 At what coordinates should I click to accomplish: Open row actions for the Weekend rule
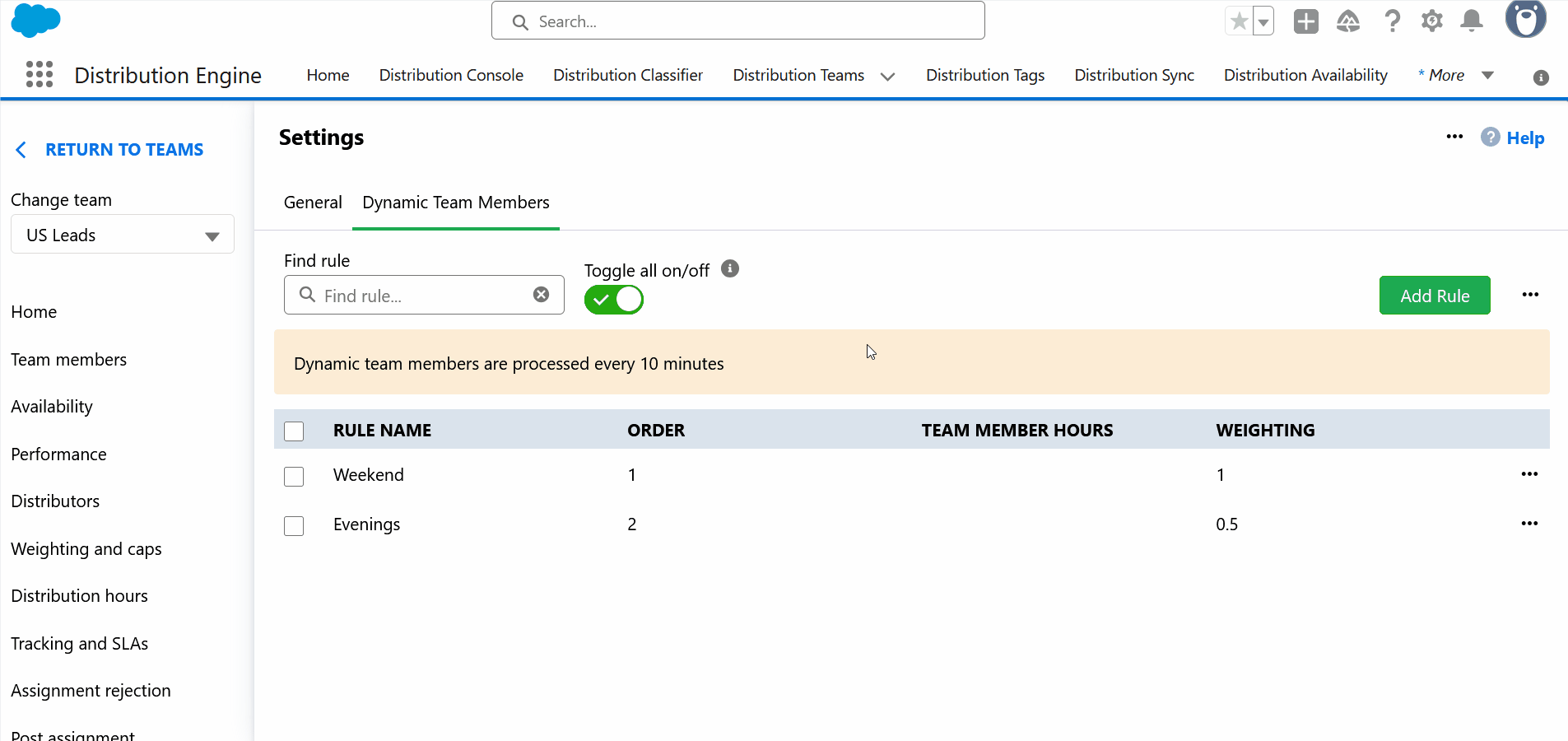coord(1529,474)
